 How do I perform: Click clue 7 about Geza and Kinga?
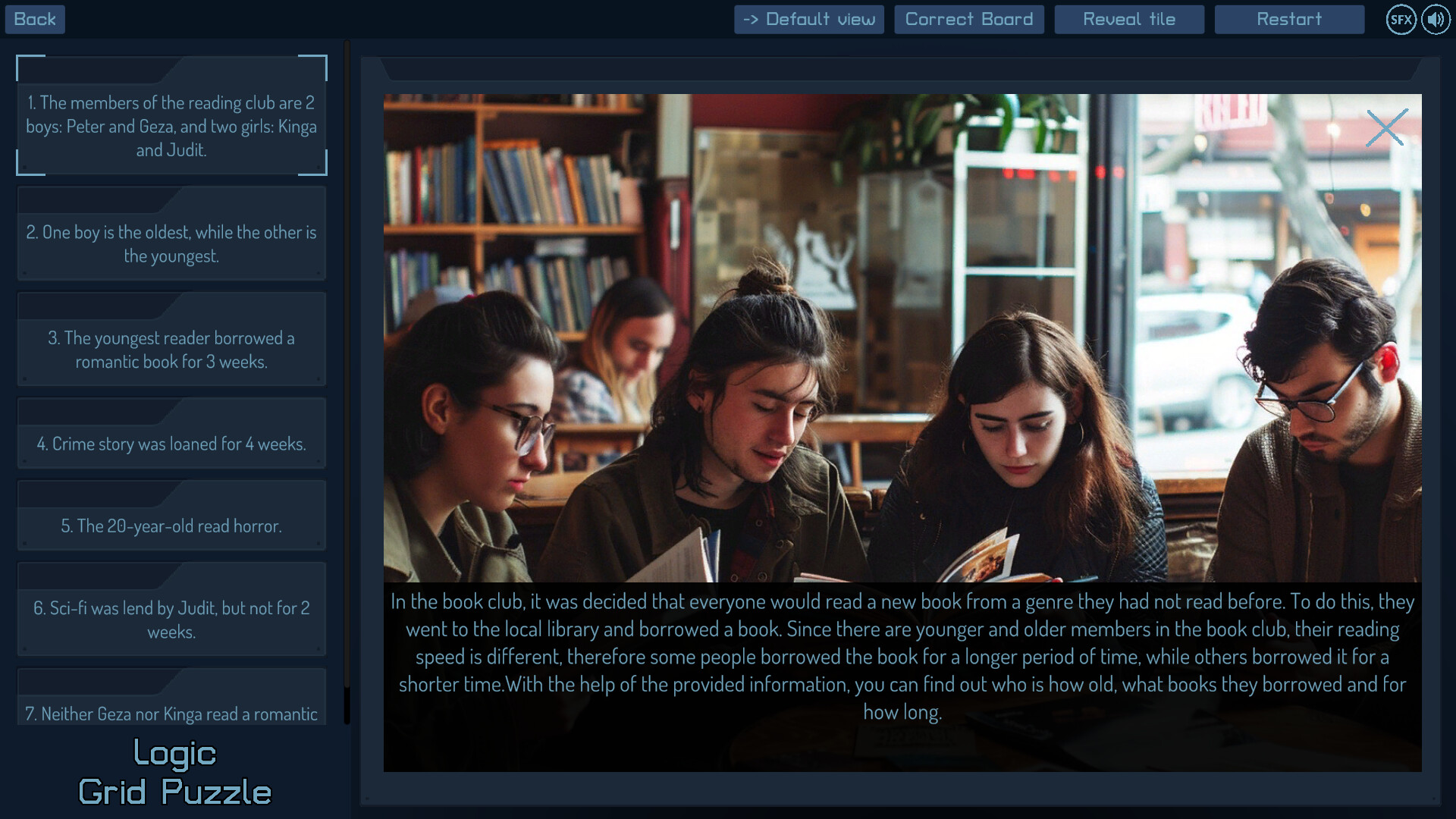(171, 714)
